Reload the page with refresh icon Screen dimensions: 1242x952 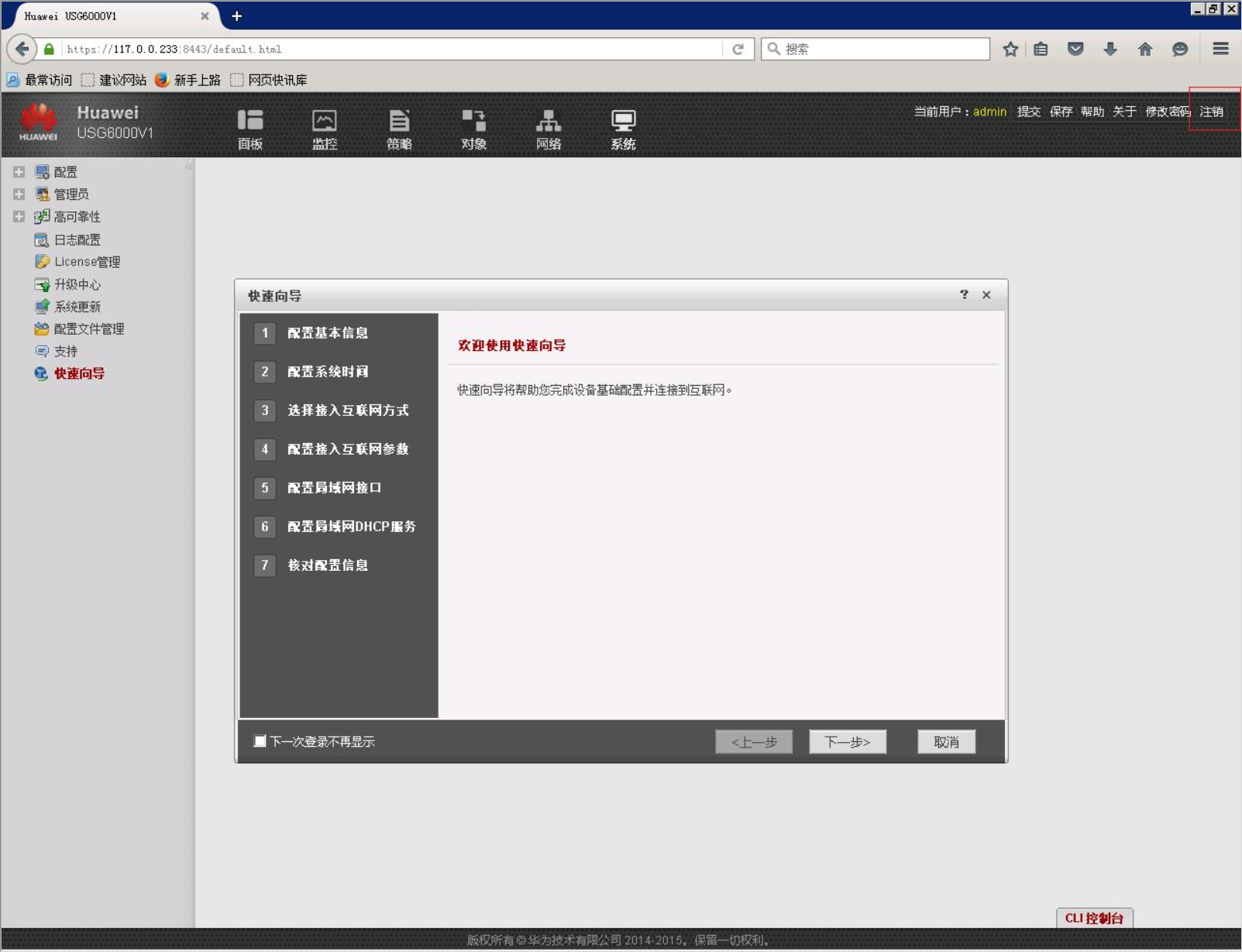[x=738, y=49]
